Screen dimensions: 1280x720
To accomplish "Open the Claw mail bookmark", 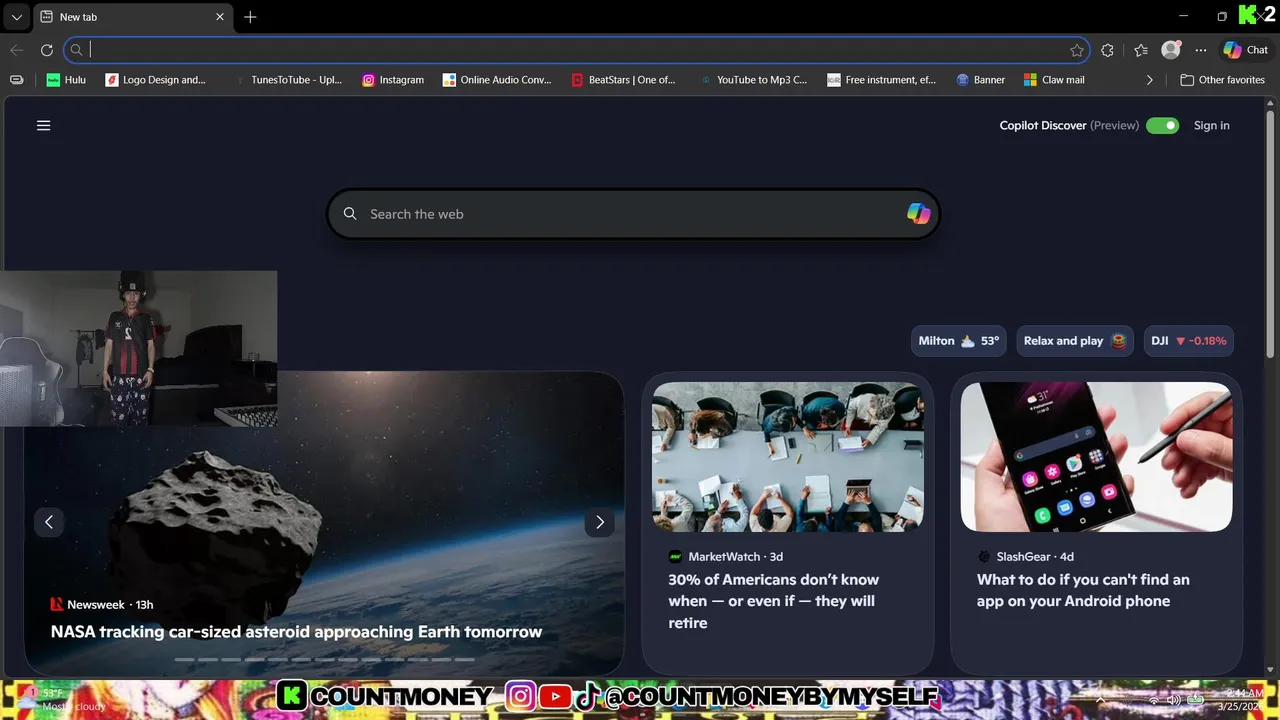I will [x=1054, y=80].
